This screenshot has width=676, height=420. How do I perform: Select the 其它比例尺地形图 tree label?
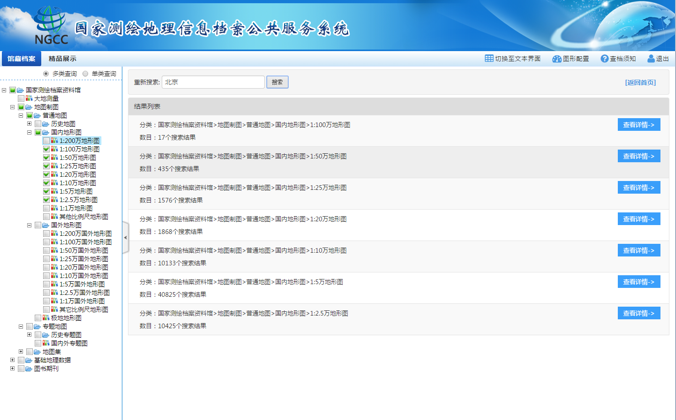click(x=84, y=310)
